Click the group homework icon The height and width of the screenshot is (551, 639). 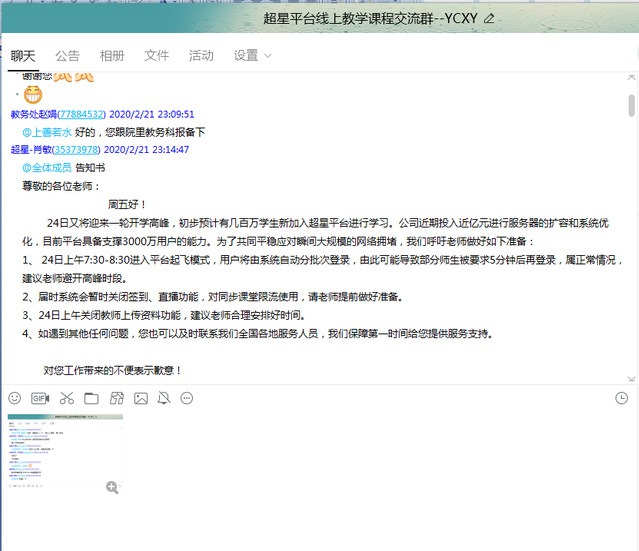point(116,398)
